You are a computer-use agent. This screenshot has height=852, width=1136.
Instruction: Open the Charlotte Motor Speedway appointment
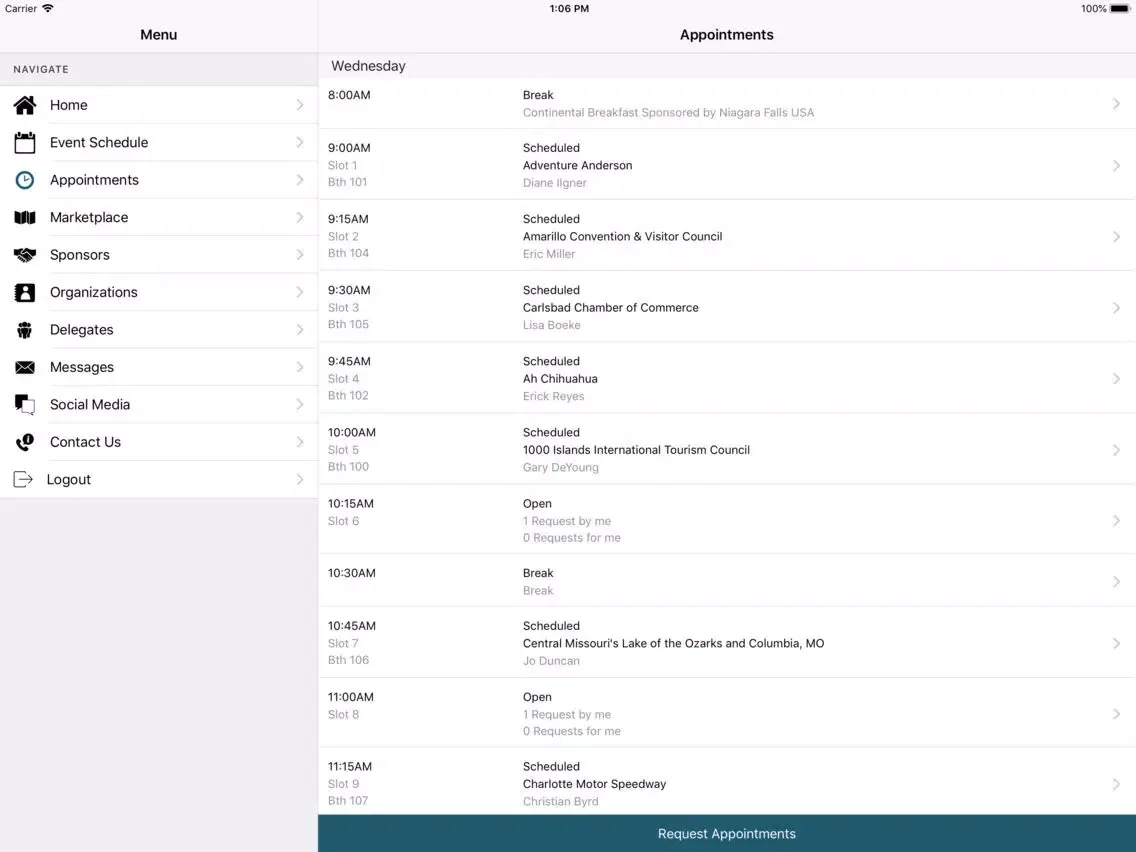[727, 783]
